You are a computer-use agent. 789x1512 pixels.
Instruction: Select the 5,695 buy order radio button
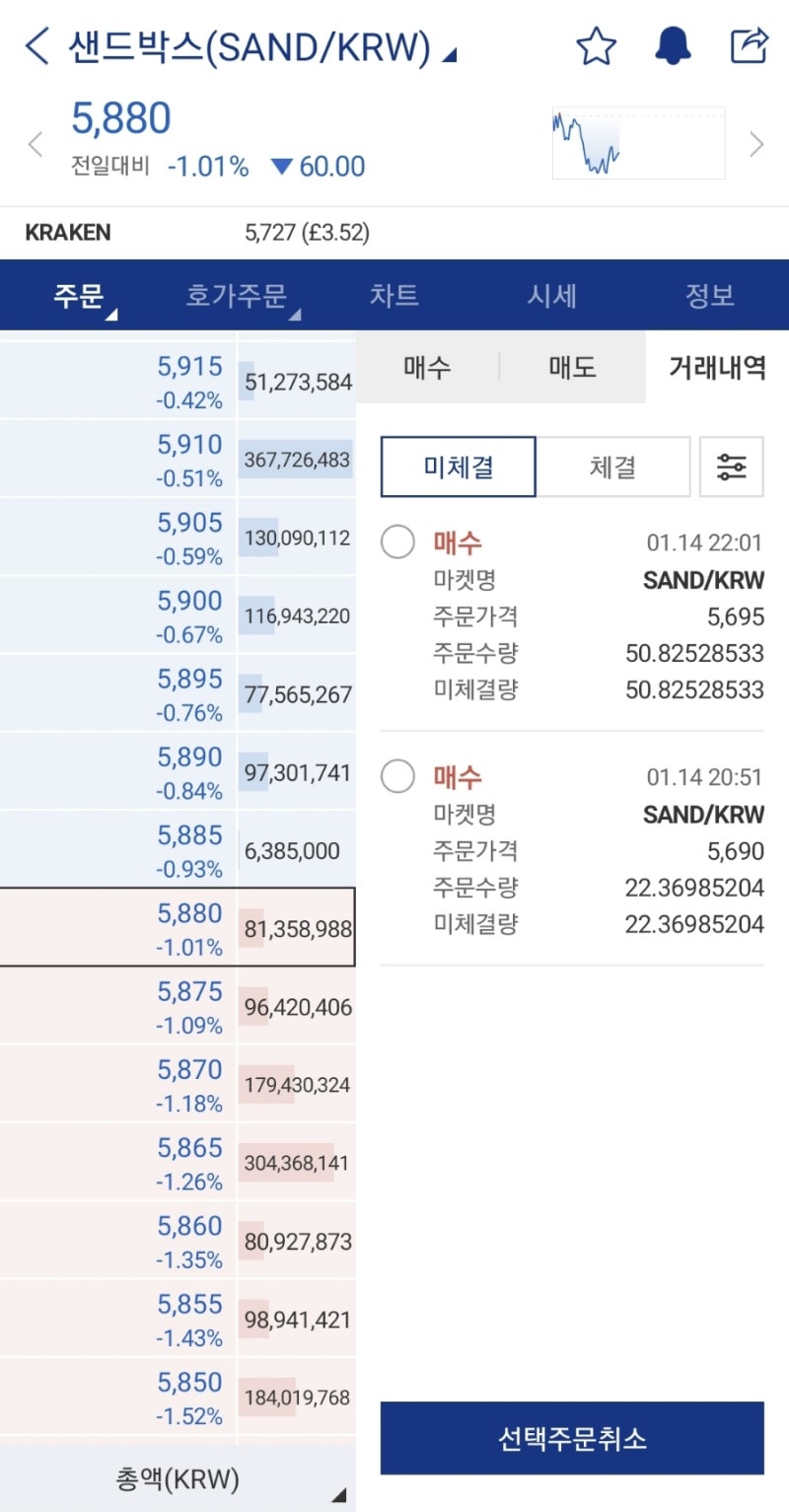pos(397,542)
